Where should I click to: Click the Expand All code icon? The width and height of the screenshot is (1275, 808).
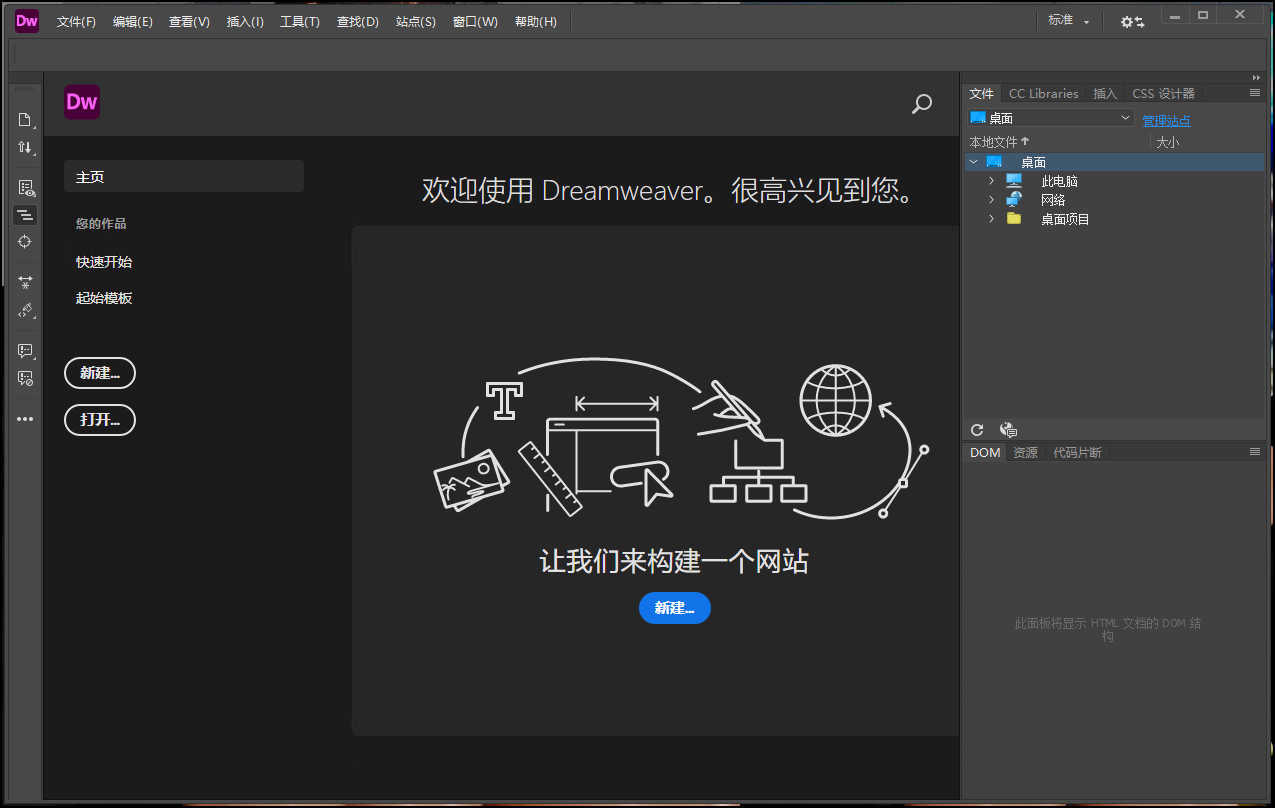point(25,283)
